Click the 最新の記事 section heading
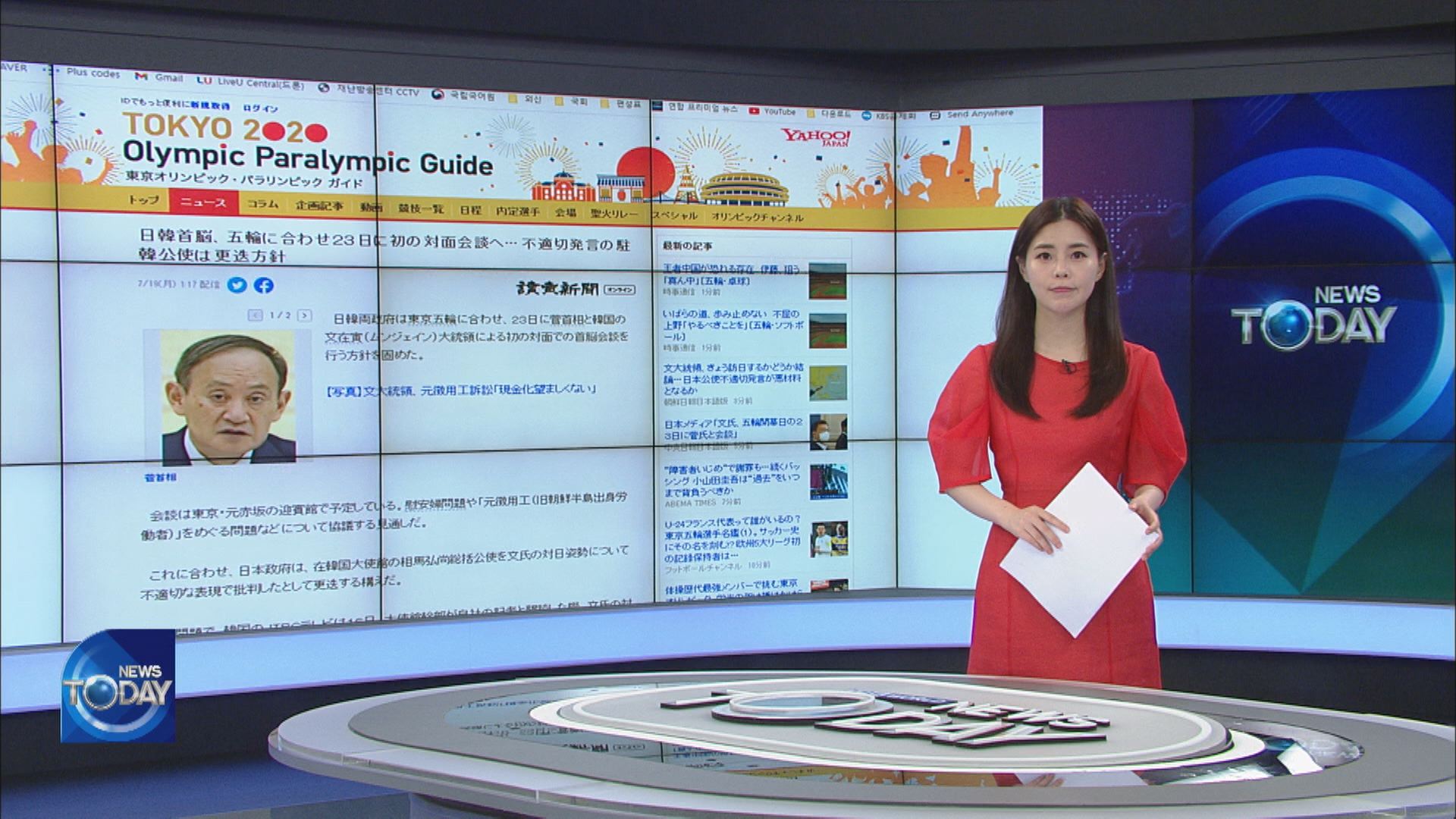This screenshot has height=819, width=1456. [x=688, y=246]
